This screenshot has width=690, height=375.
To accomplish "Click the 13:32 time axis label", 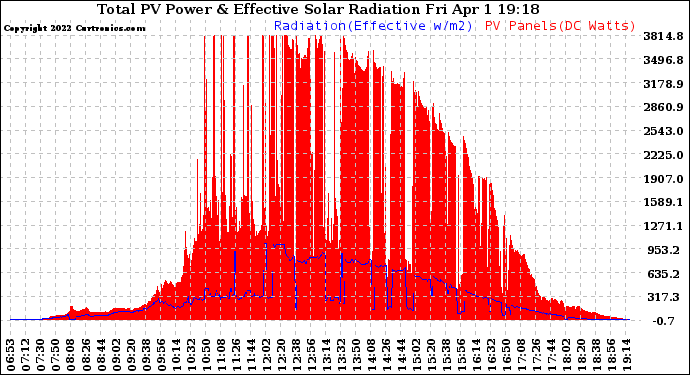I will pyautogui.click(x=342, y=355).
